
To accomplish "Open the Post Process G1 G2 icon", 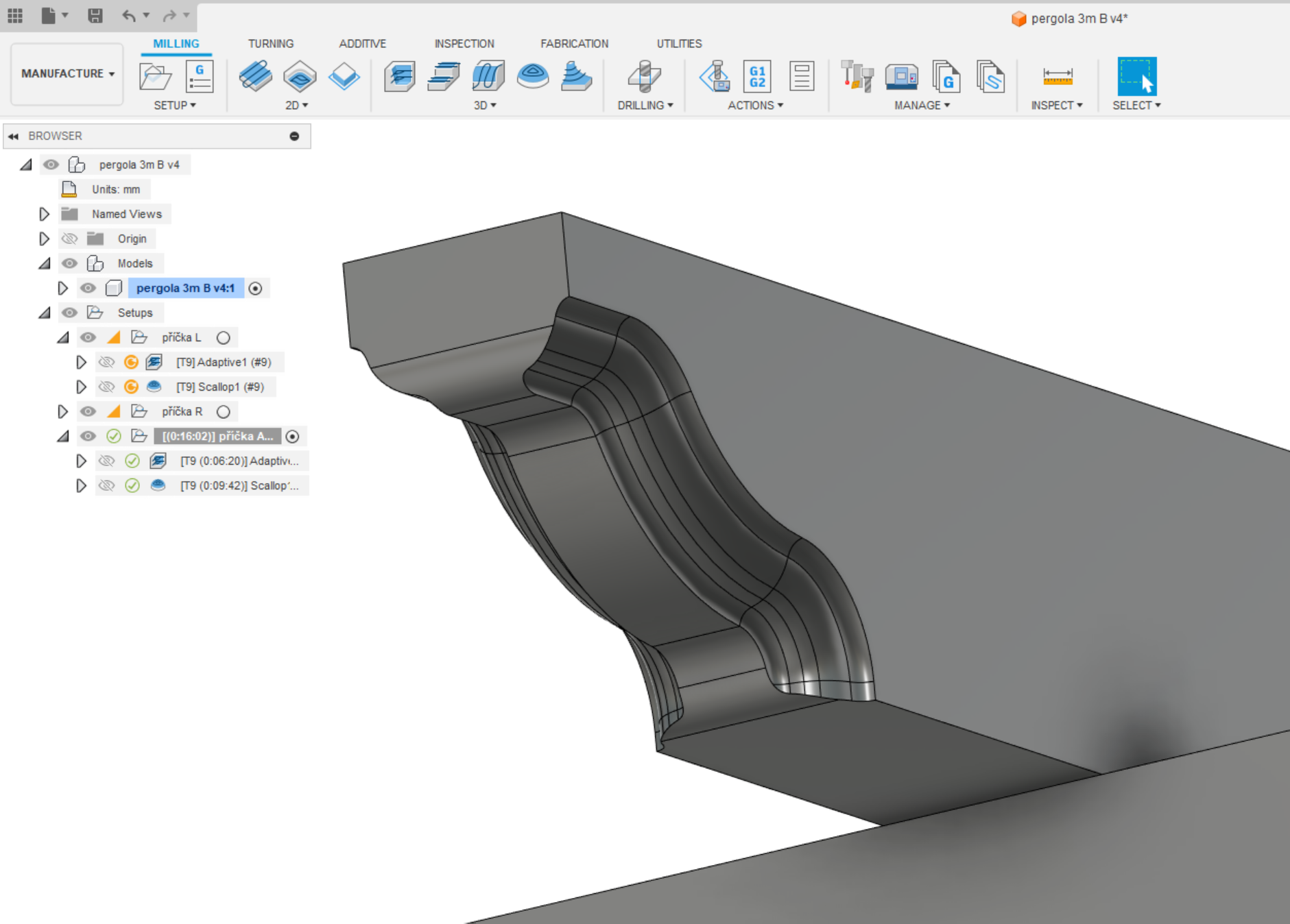I will (x=757, y=76).
